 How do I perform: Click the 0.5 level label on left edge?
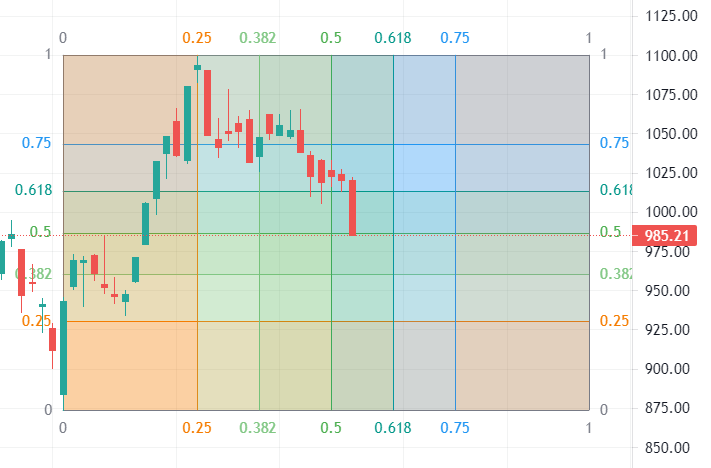(40, 232)
